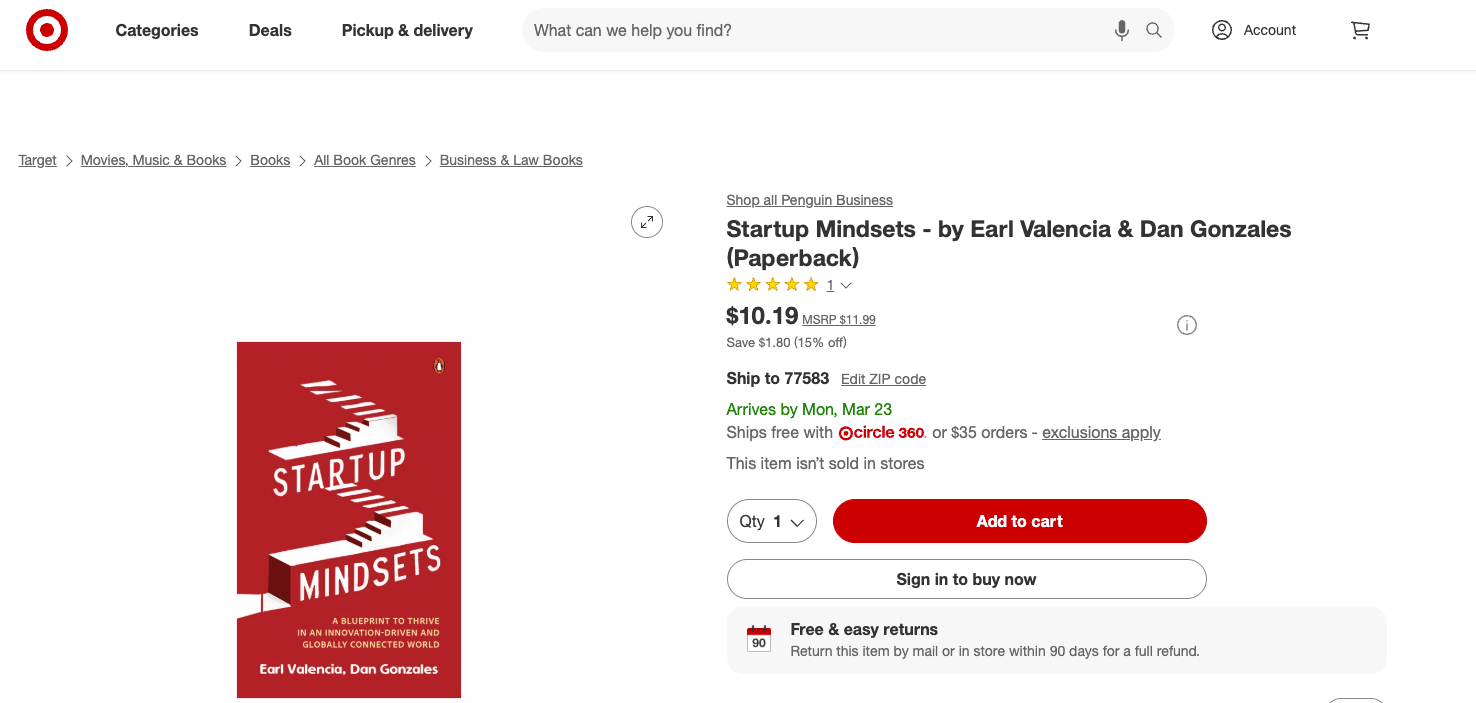The height and width of the screenshot is (703, 1476).
Task: Open Pickup & delivery menu
Action: click(x=407, y=30)
